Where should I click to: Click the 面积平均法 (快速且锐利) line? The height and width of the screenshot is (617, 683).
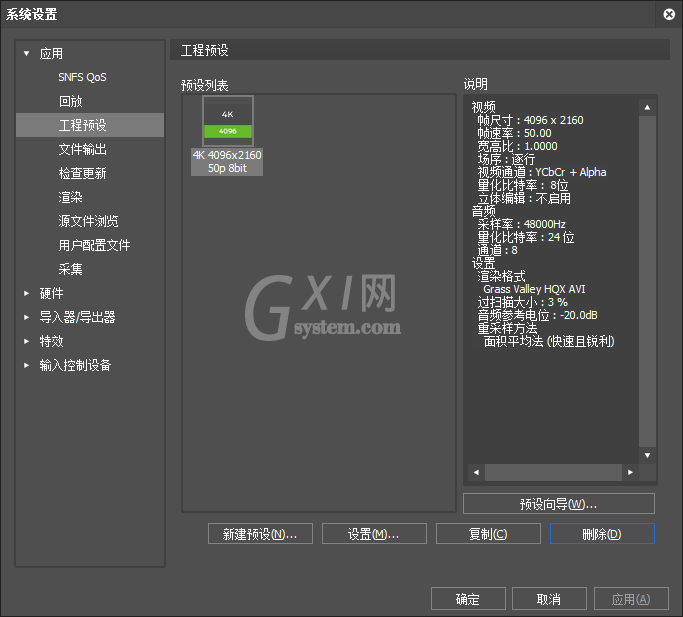tap(549, 341)
